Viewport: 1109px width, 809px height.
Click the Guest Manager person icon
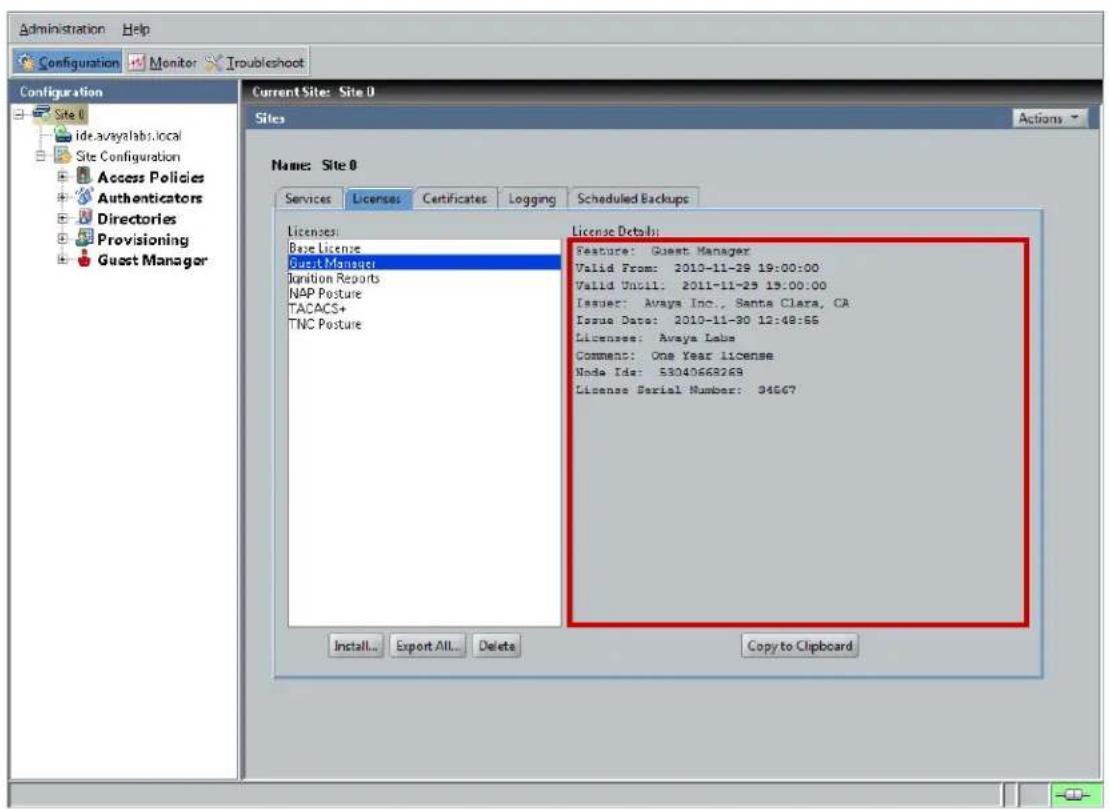(x=84, y=258)
